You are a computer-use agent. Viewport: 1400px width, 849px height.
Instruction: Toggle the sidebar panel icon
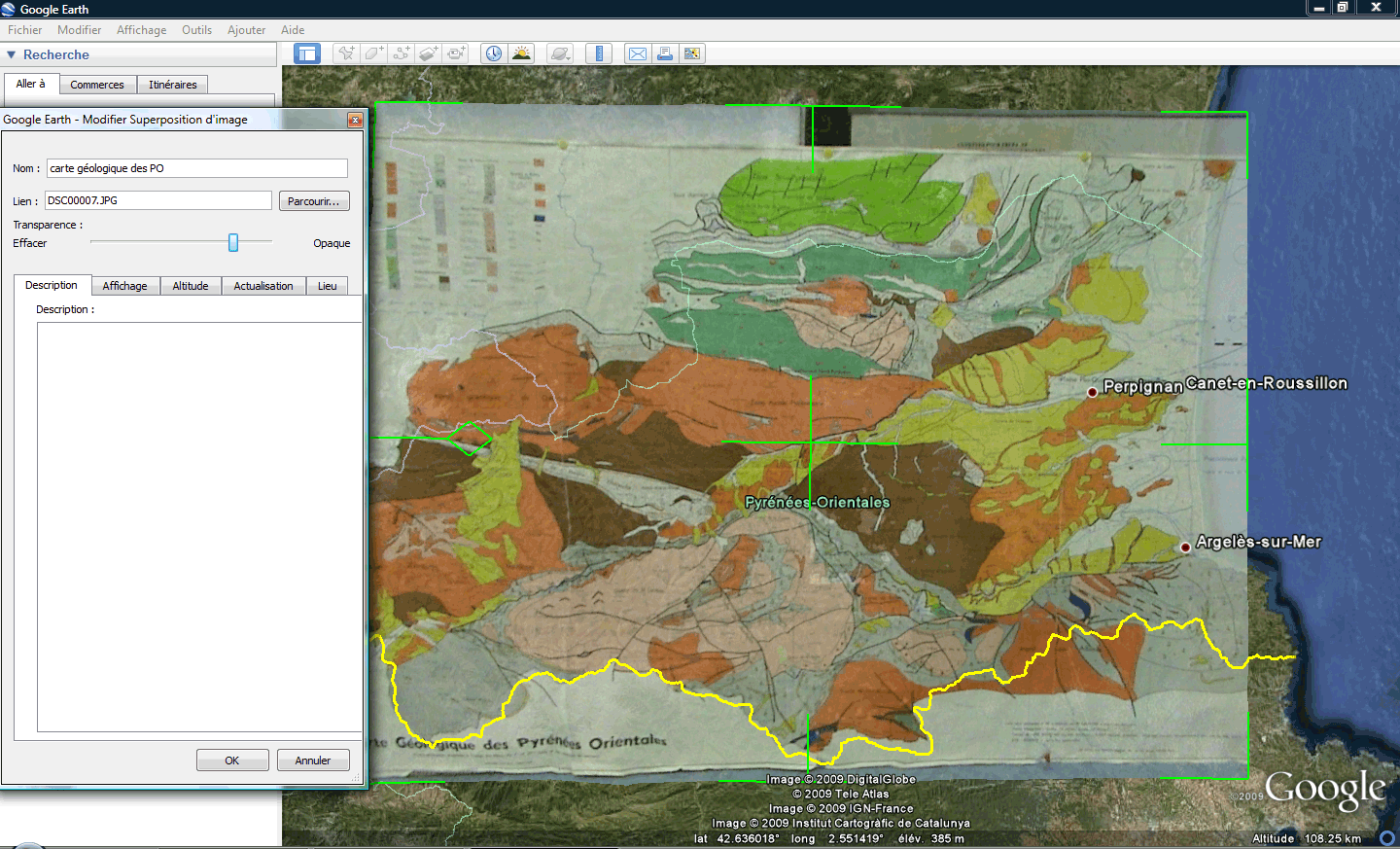coord(307,53)
